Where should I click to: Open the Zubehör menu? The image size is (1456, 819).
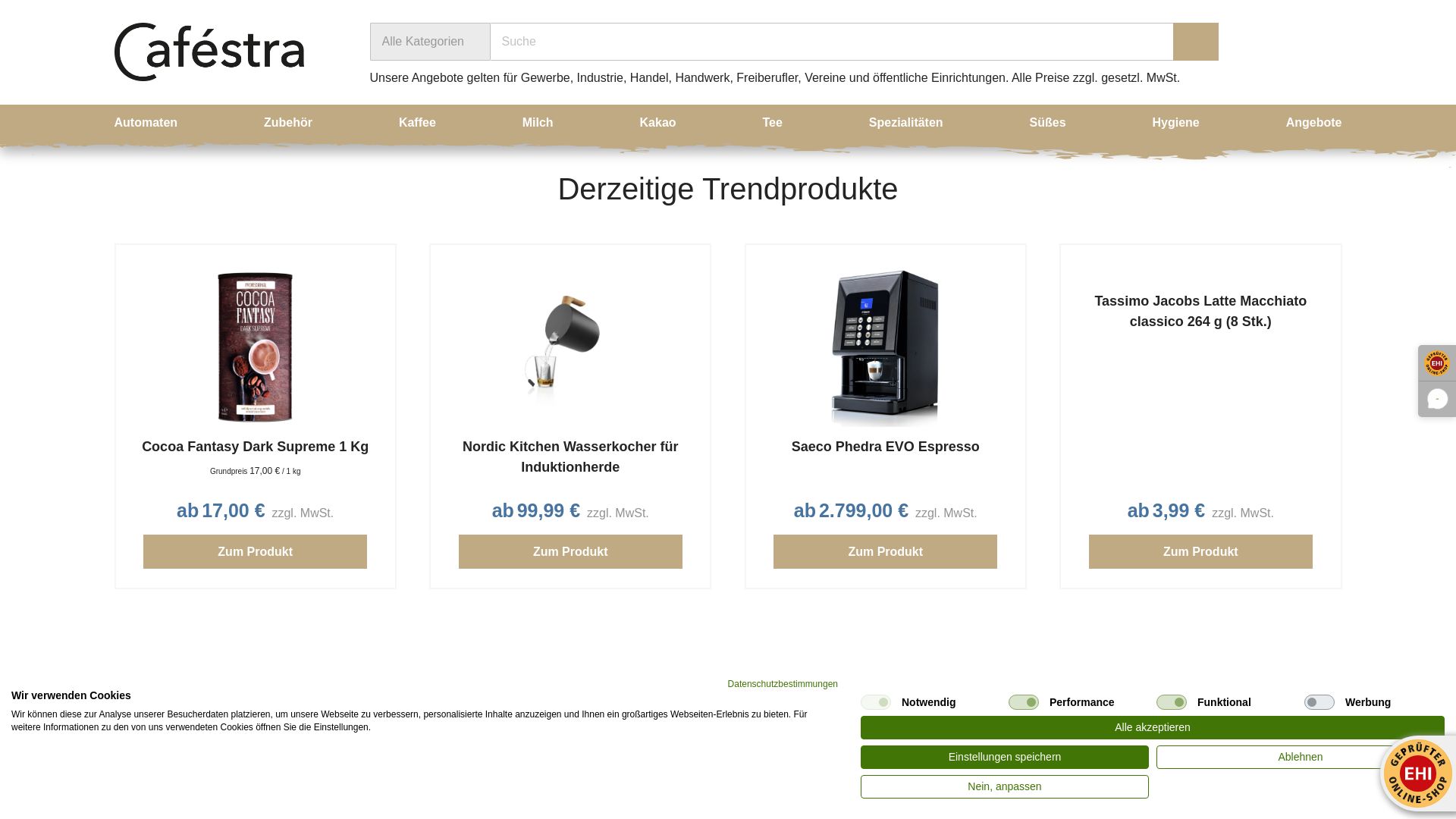point(288,123)
